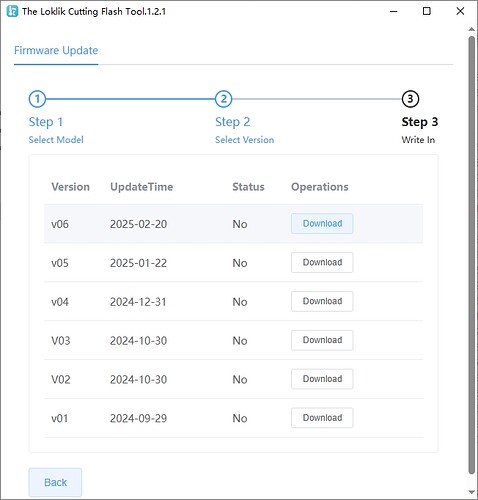
Task: Click the No status in v06 row
Action: point(240,224)
